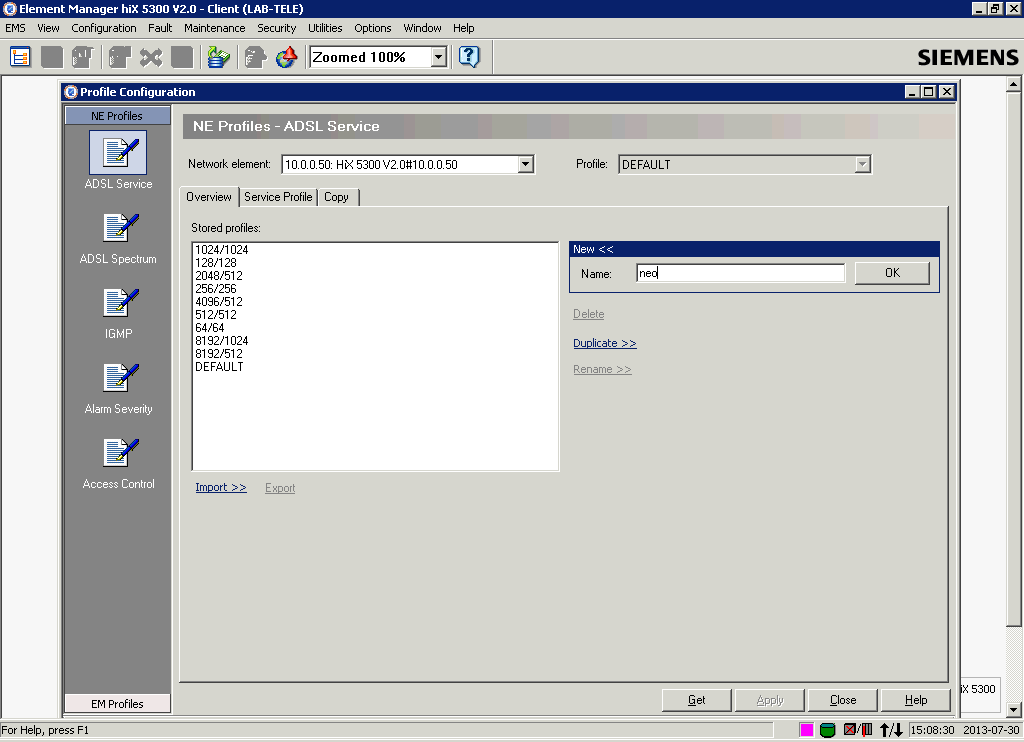1024x742 pixels.
Task: Expand the Duplicate >> link
Action: pyautogui.click(x=605, y=343)
